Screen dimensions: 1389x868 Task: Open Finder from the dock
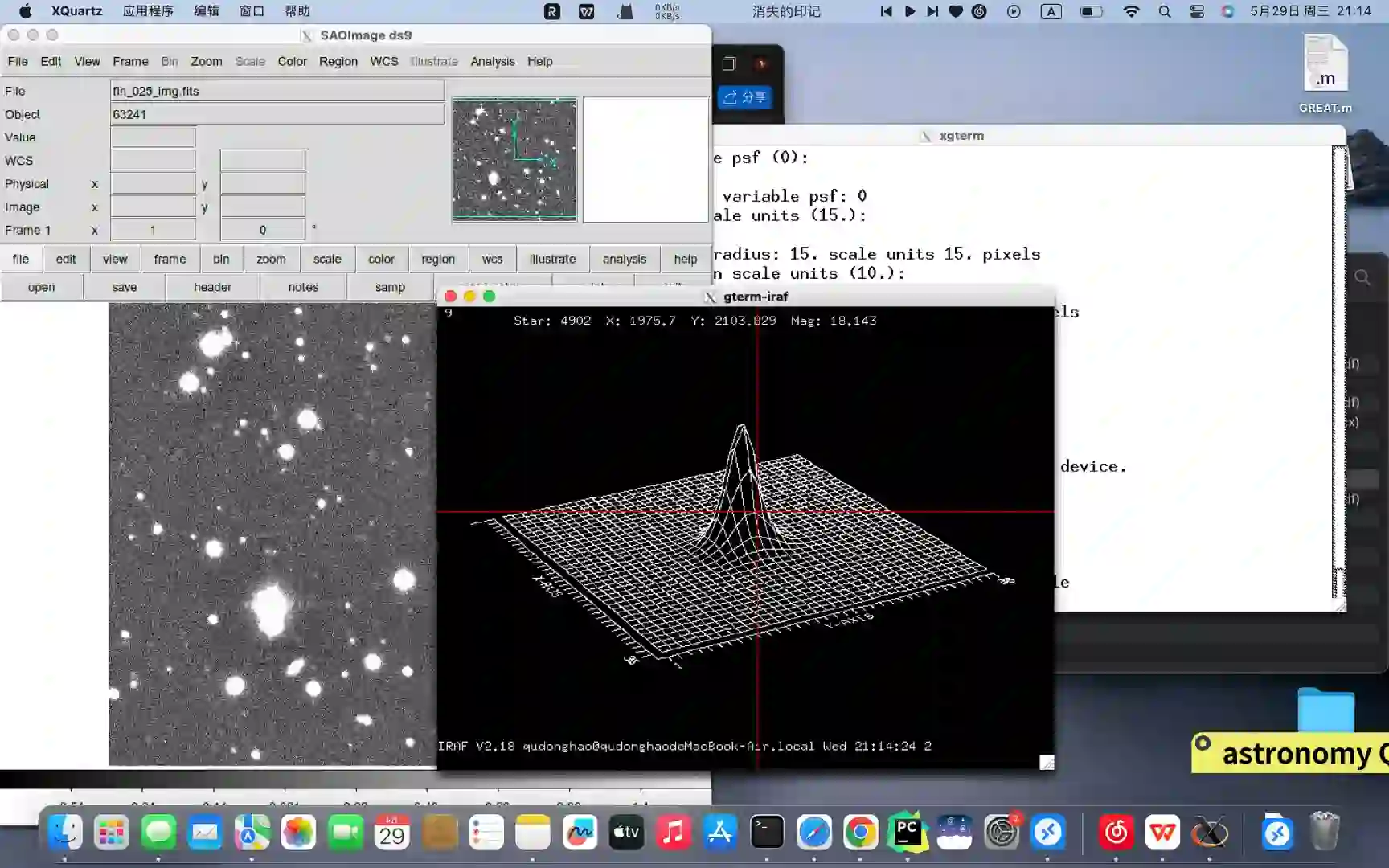pyautogui.click(x=64, y=832)
